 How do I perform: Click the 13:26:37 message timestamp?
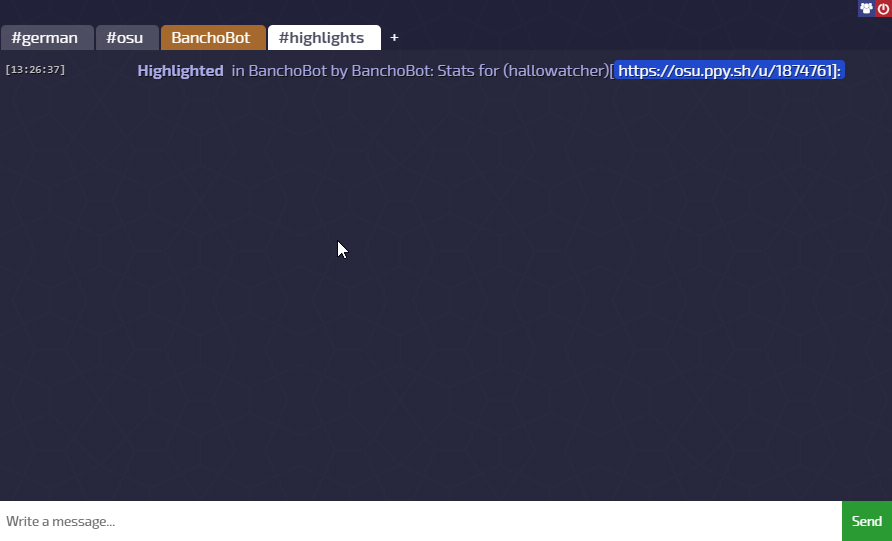(35, 69)
